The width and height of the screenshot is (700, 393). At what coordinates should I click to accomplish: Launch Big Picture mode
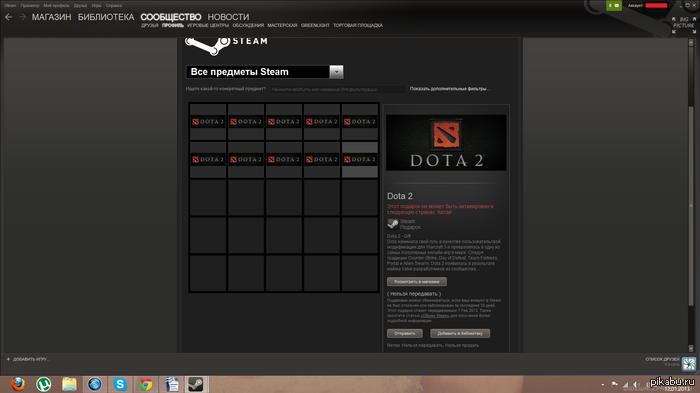tap(683, 25)
